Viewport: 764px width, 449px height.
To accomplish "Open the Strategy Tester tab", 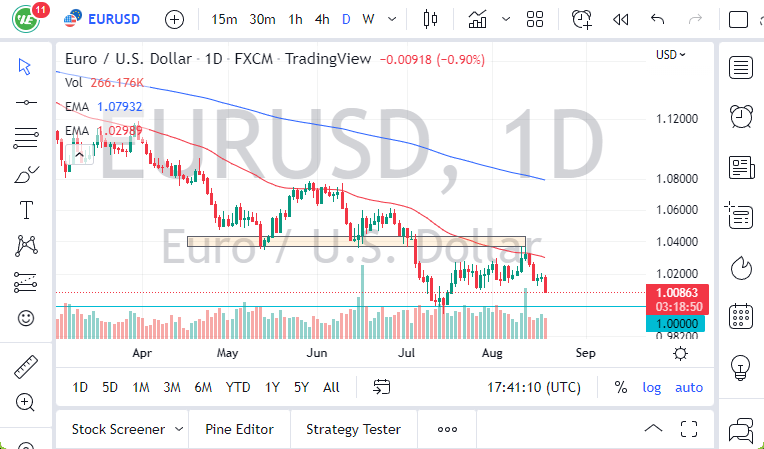I will (x=353, y=429).
